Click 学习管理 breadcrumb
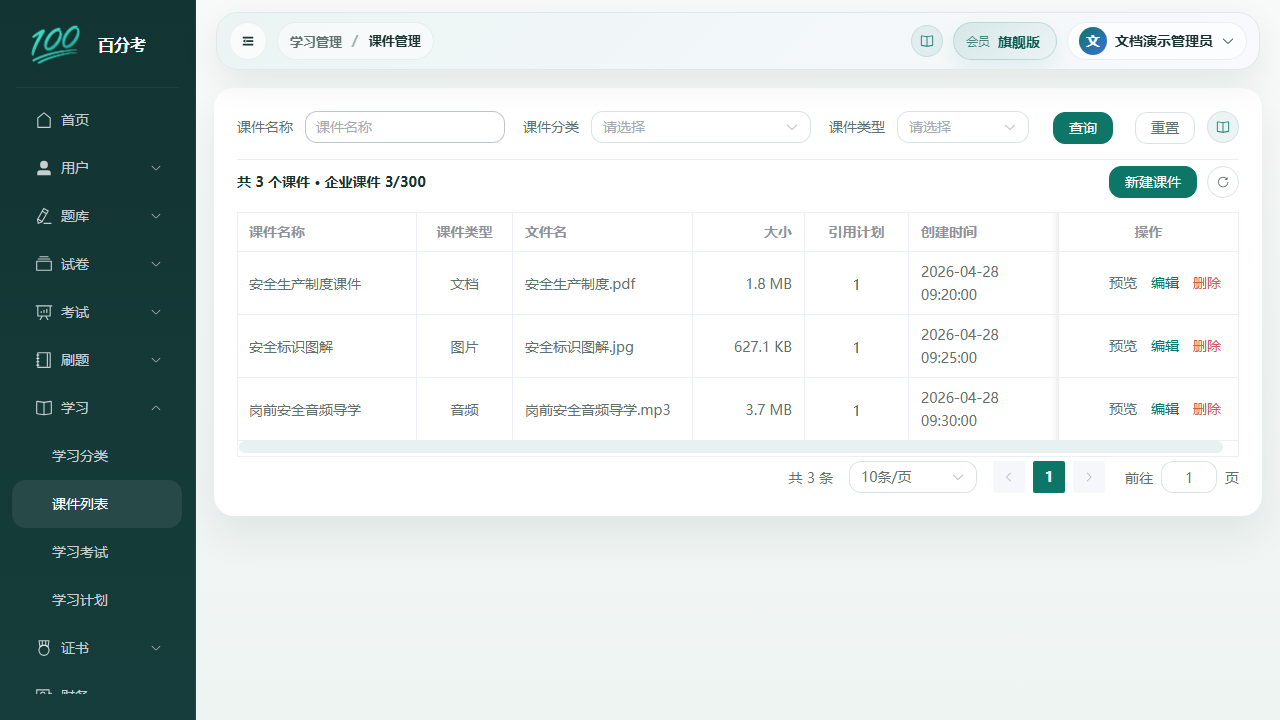This screenshot has height=720, width=1280. (x=316, y=41)
